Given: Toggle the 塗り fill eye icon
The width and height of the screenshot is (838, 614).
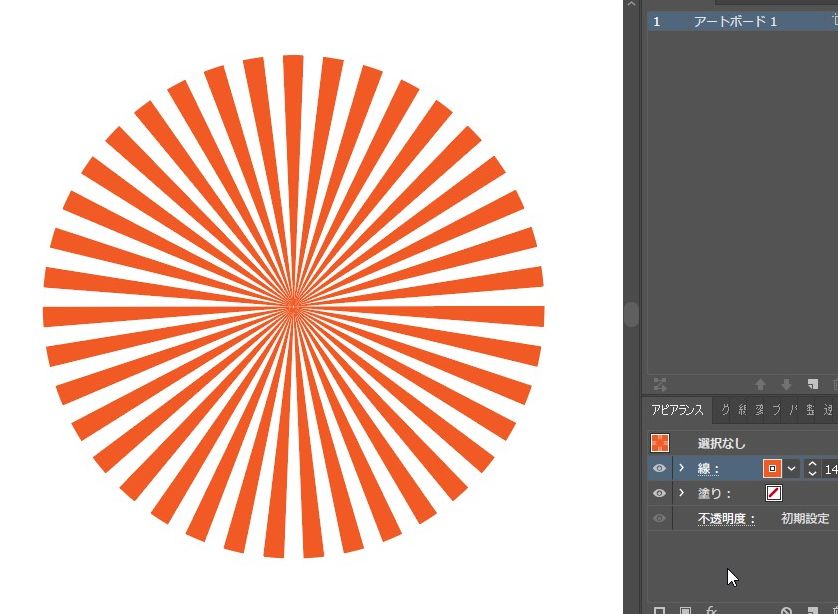Looking at the screenshot, I should pos(659,493).
